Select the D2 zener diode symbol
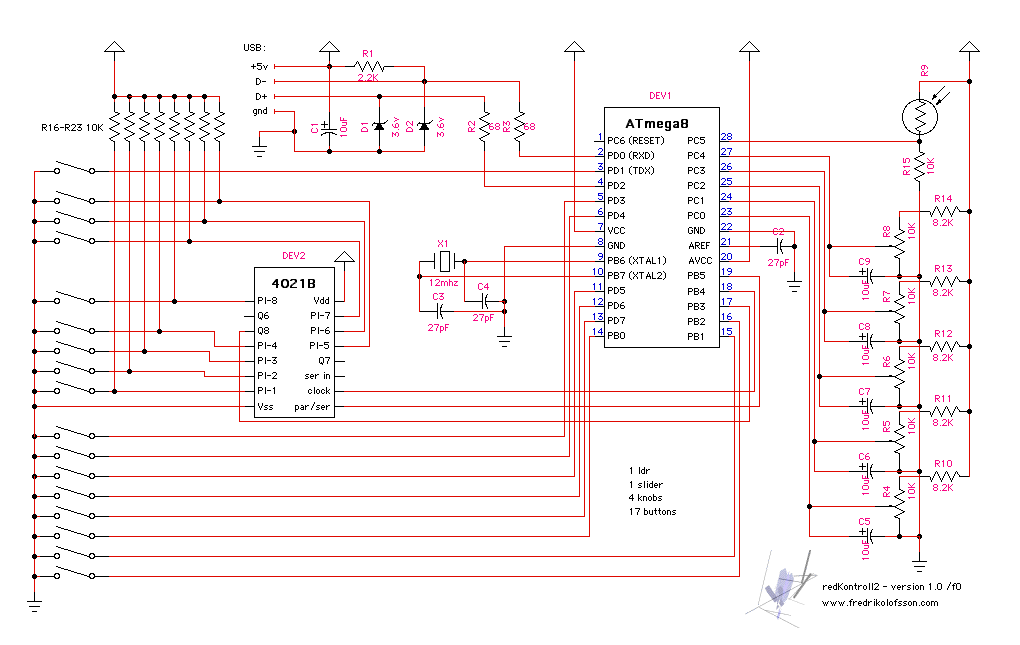1020x645 pixels. click(424, 126)
